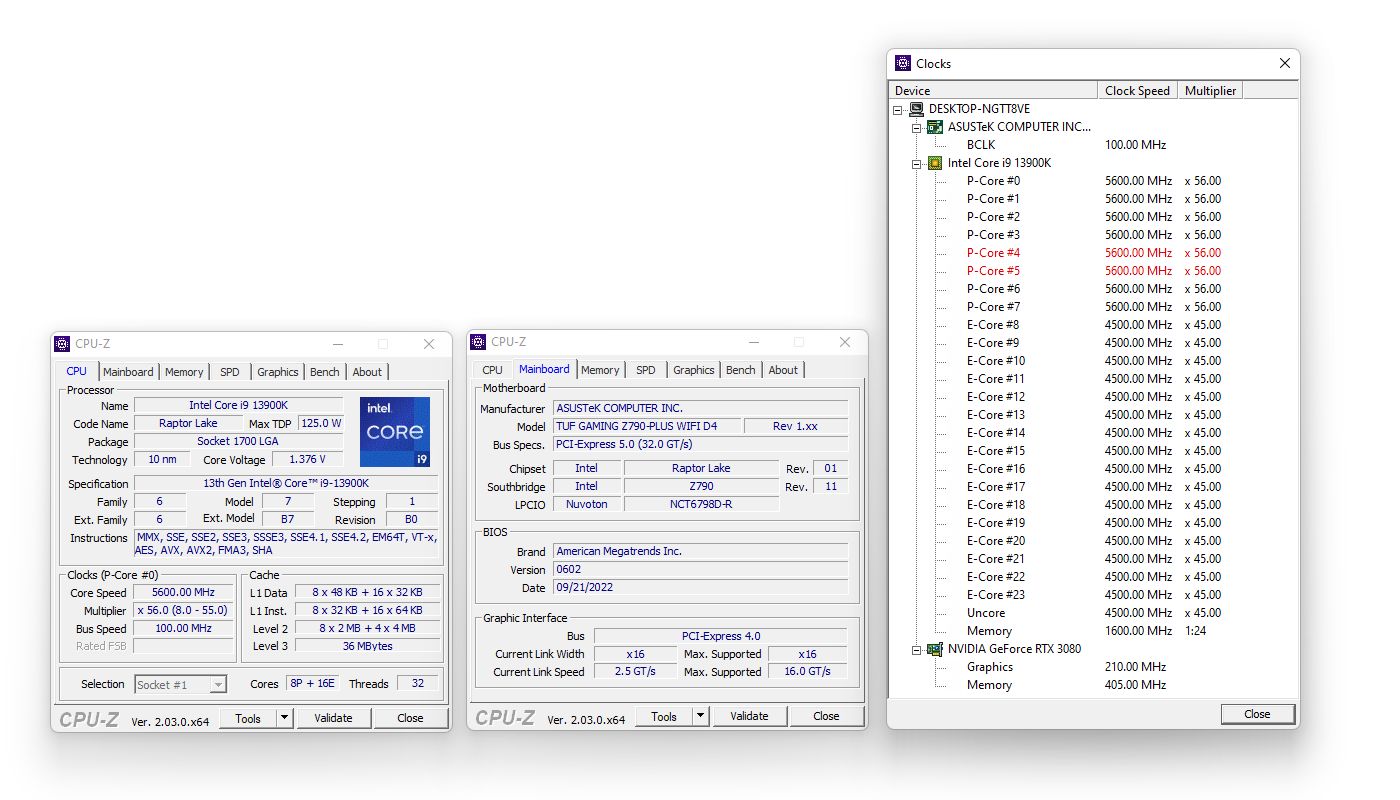Select the E-Core #12 row
Viewport: 1400px width, 800px height.
[x=1093, y=397]
